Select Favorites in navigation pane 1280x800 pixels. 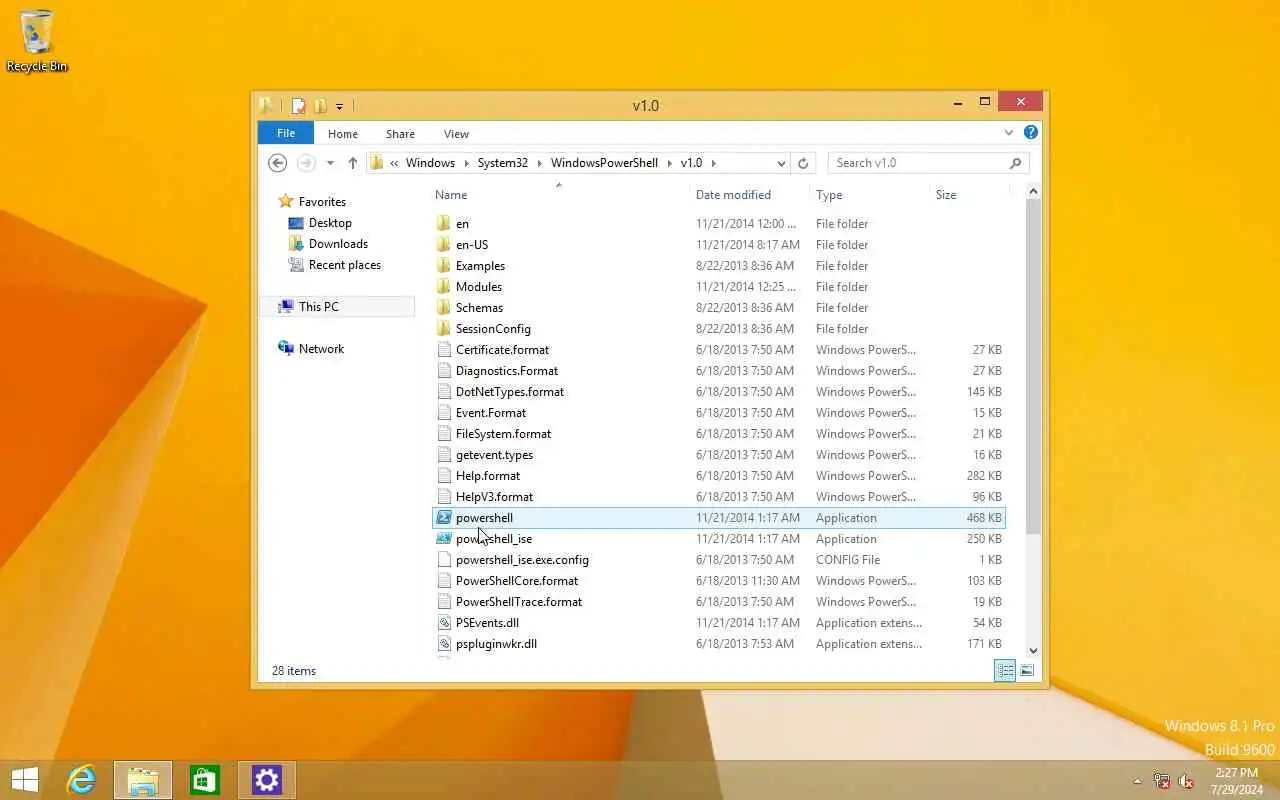pos(322,202)
